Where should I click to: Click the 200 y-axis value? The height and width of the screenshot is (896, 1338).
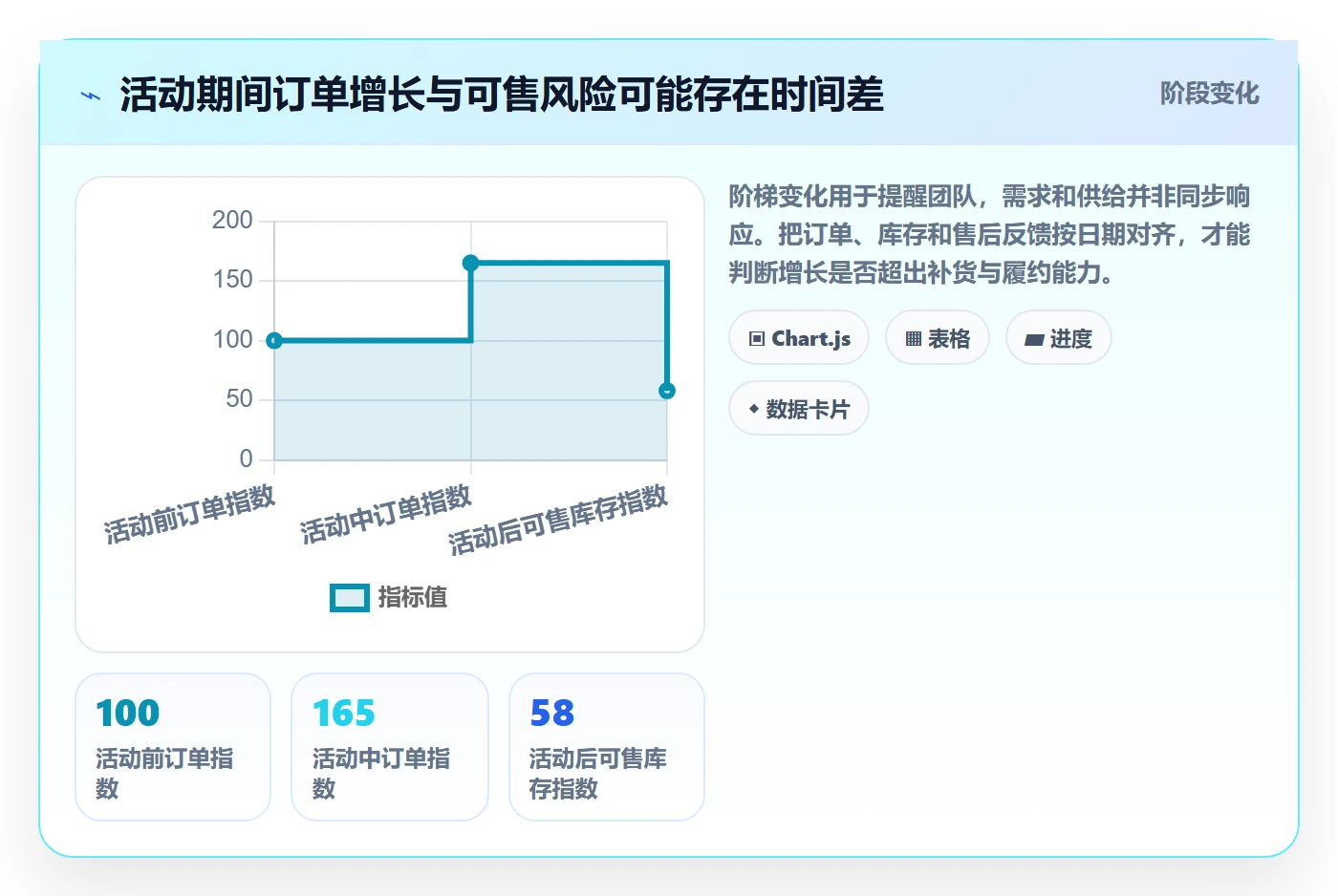pos(232,221)
